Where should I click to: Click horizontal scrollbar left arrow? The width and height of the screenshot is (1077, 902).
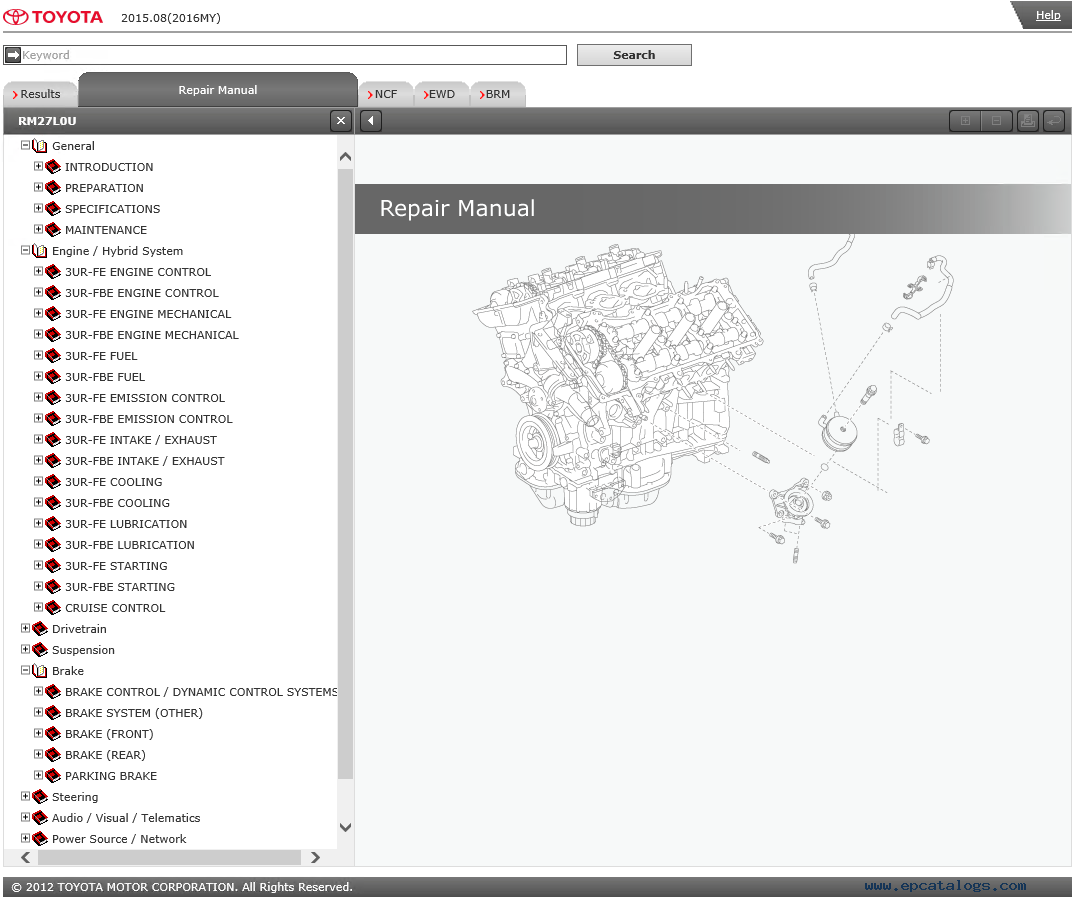click(x=25, y=857)
